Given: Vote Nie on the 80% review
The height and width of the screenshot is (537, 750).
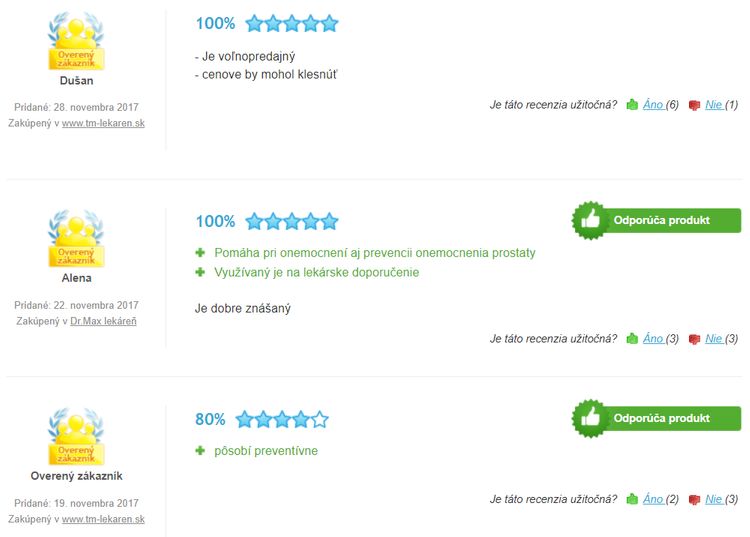Looking at the screenshot, I should [x=714, y=499].
